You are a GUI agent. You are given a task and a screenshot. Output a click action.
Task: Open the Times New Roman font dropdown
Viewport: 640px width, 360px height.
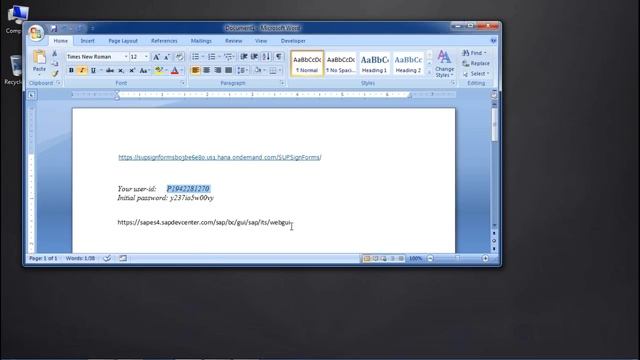[126, 57]
